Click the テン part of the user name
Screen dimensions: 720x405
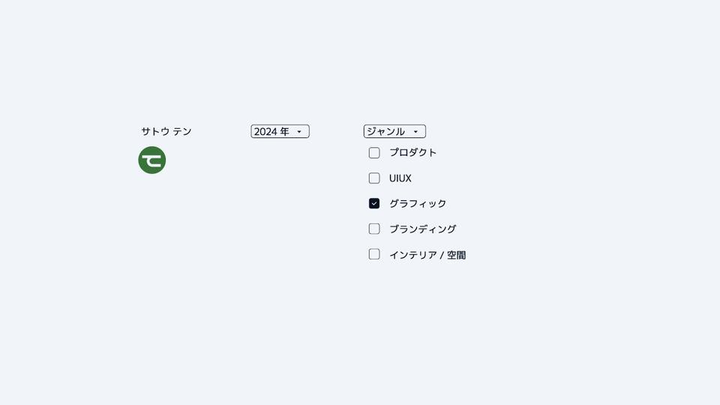click(182, 132)
